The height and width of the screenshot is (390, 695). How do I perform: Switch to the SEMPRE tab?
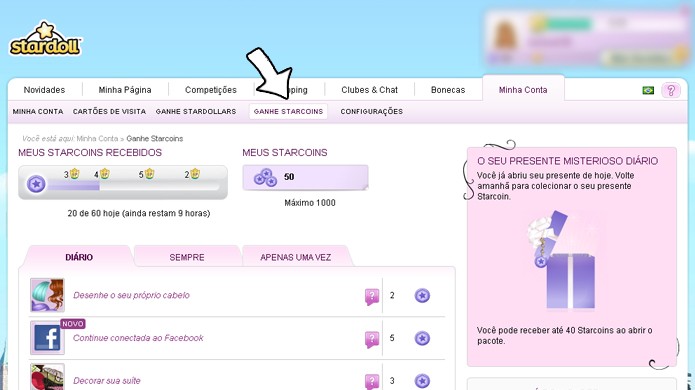(187, 257)
